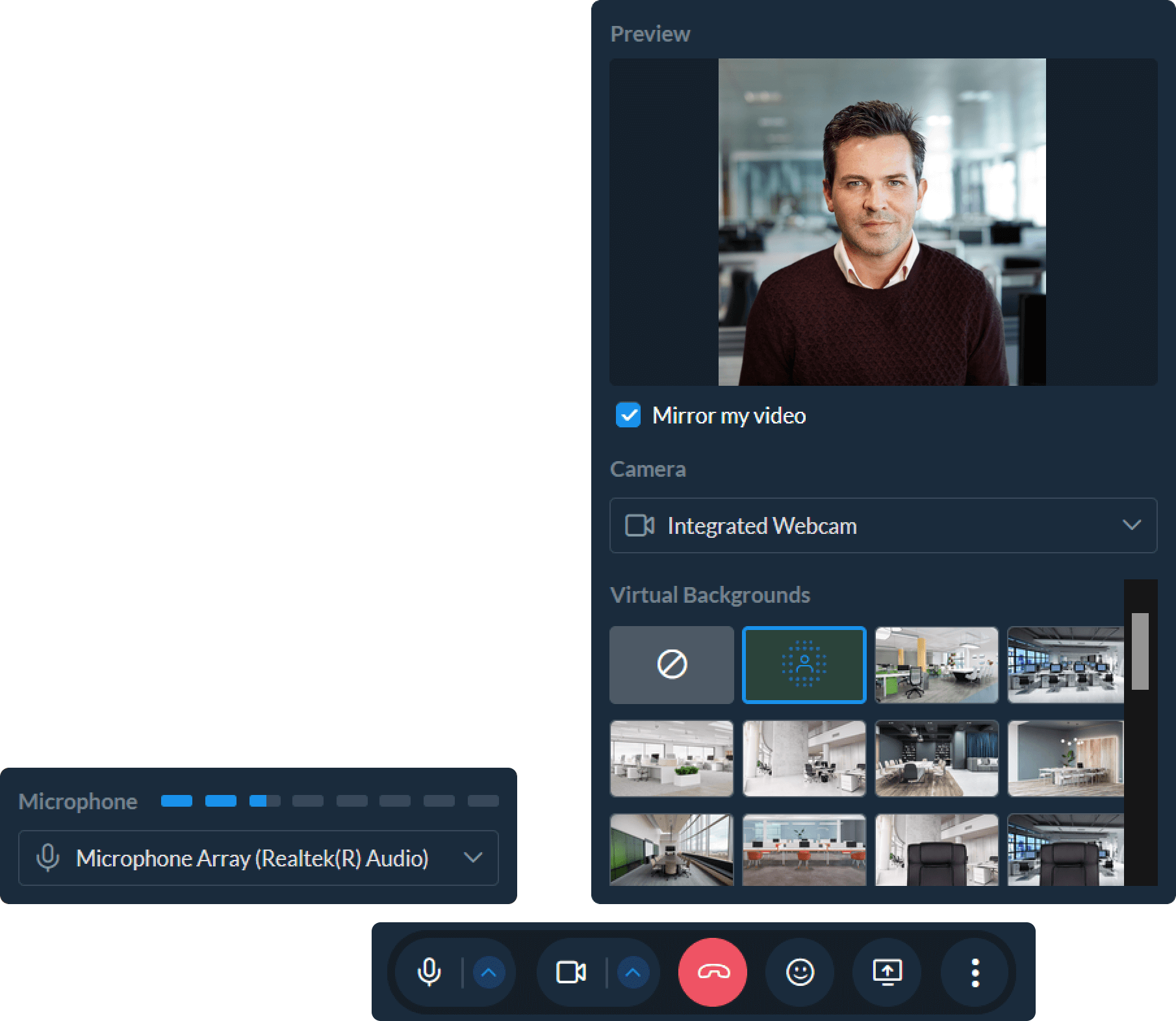Open the Microphone Array device dropdown

coord(259,858)
